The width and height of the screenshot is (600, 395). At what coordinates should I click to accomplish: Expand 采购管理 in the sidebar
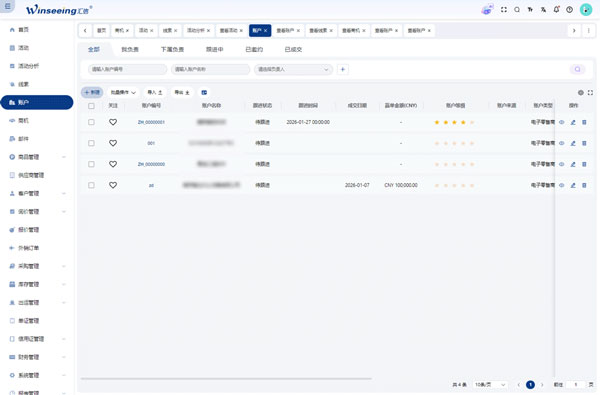(x=36, y=266)
